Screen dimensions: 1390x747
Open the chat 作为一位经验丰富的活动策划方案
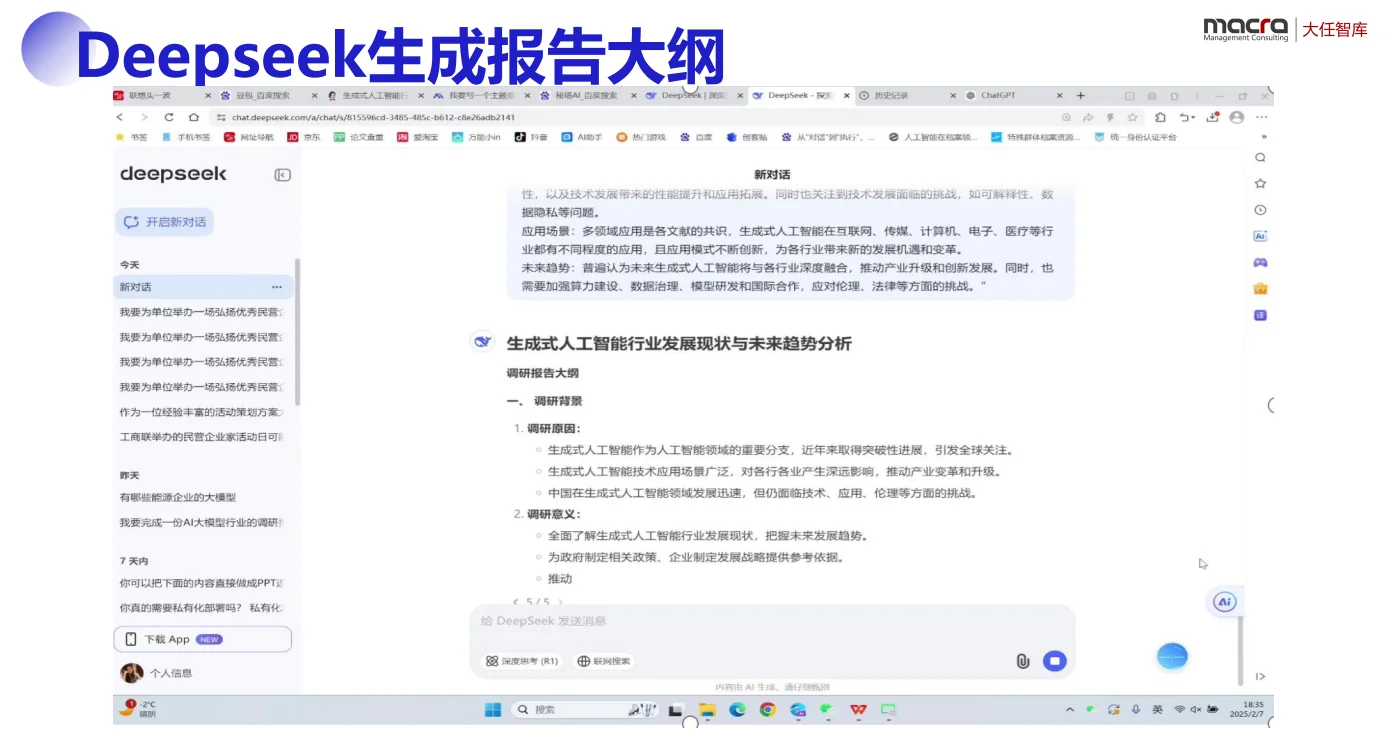pos(201,412)
